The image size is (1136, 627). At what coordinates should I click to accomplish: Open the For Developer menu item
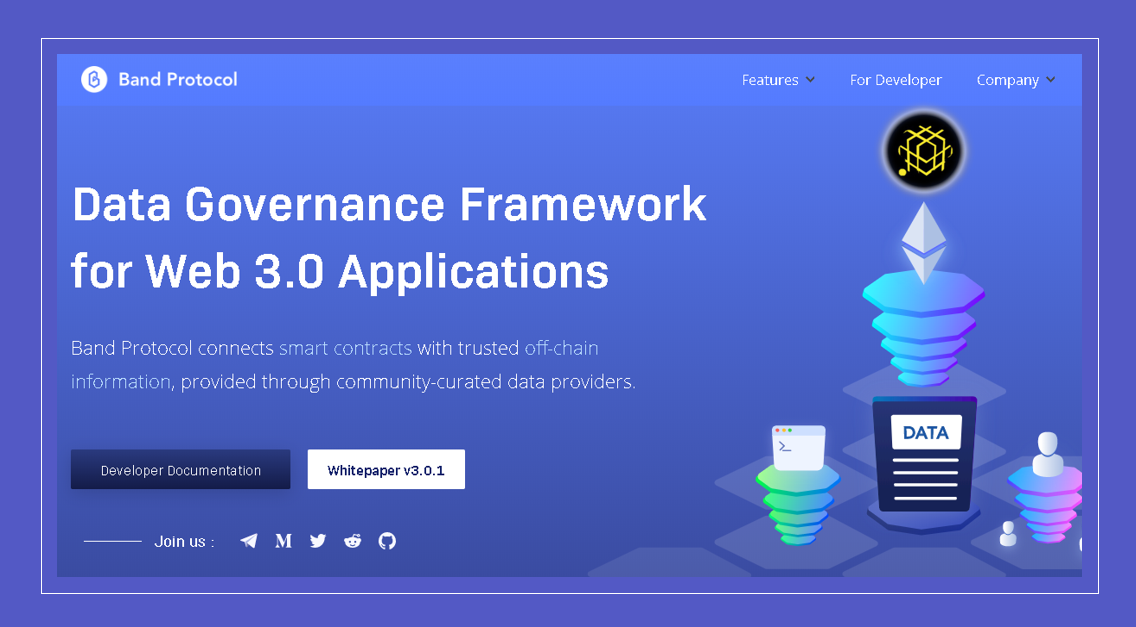[x=895, y=80]
